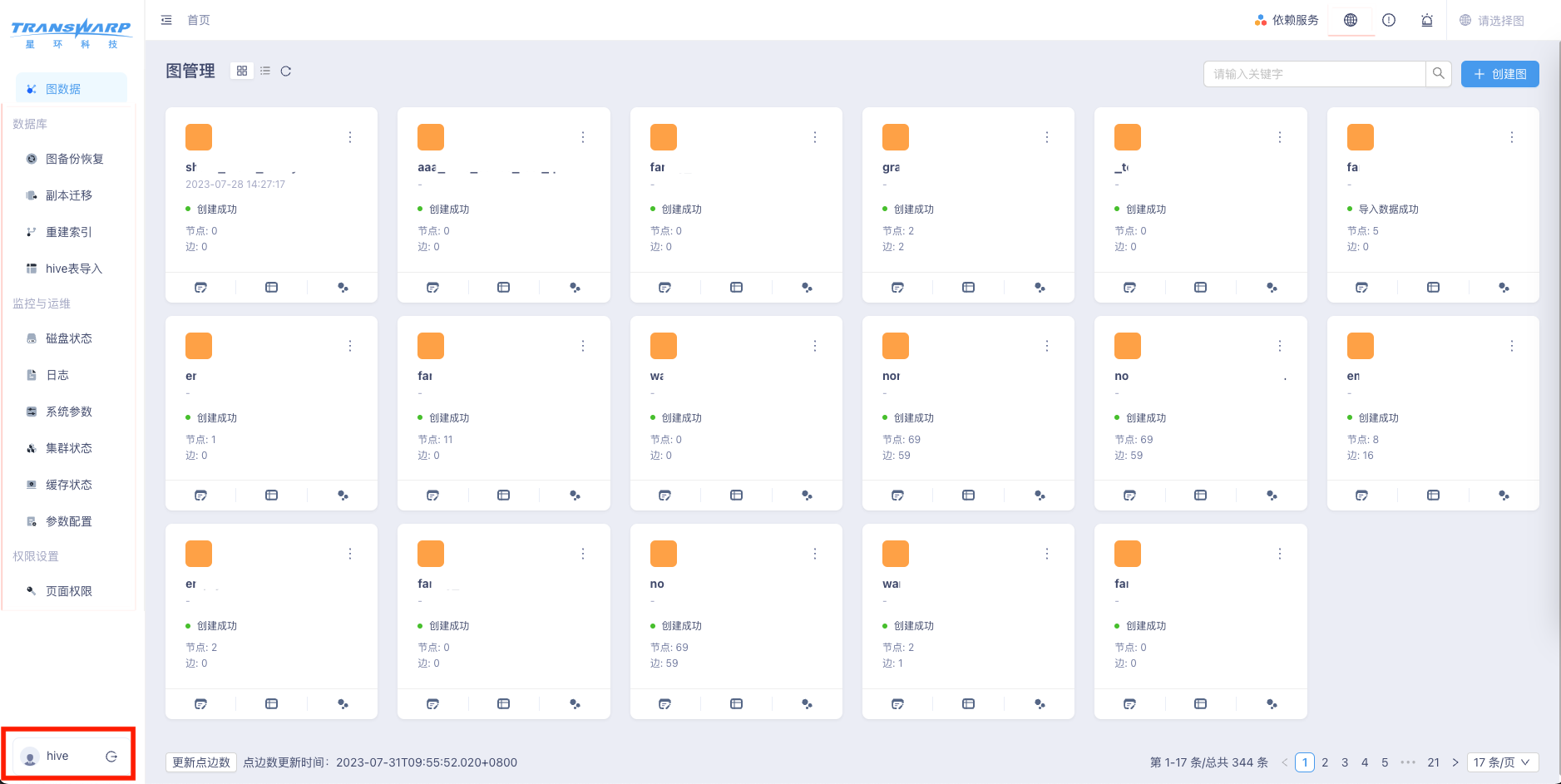
Task: Log out using icon beside hive user
Action: 111,756
